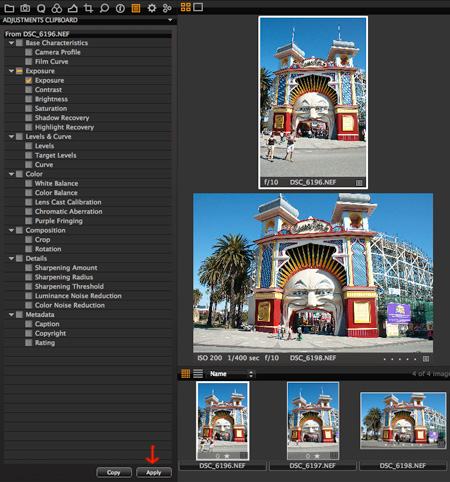
Task: Collapse the Color group
Action: coord(11,174)
